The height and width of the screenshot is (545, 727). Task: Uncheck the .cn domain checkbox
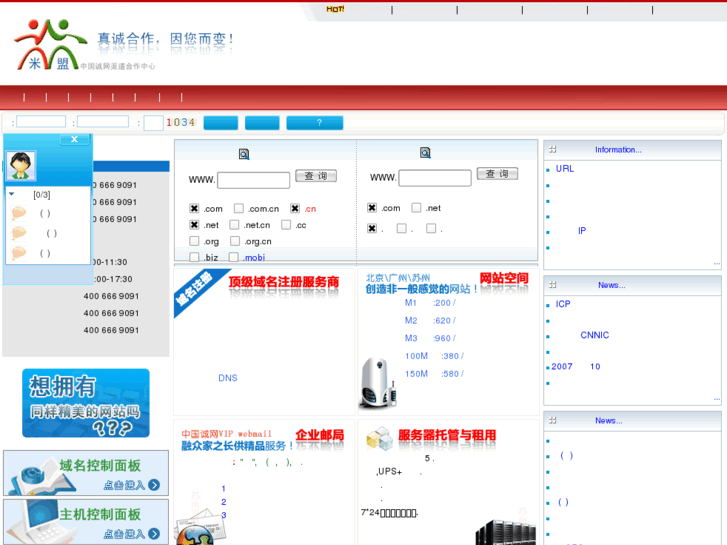coord(295,208)
